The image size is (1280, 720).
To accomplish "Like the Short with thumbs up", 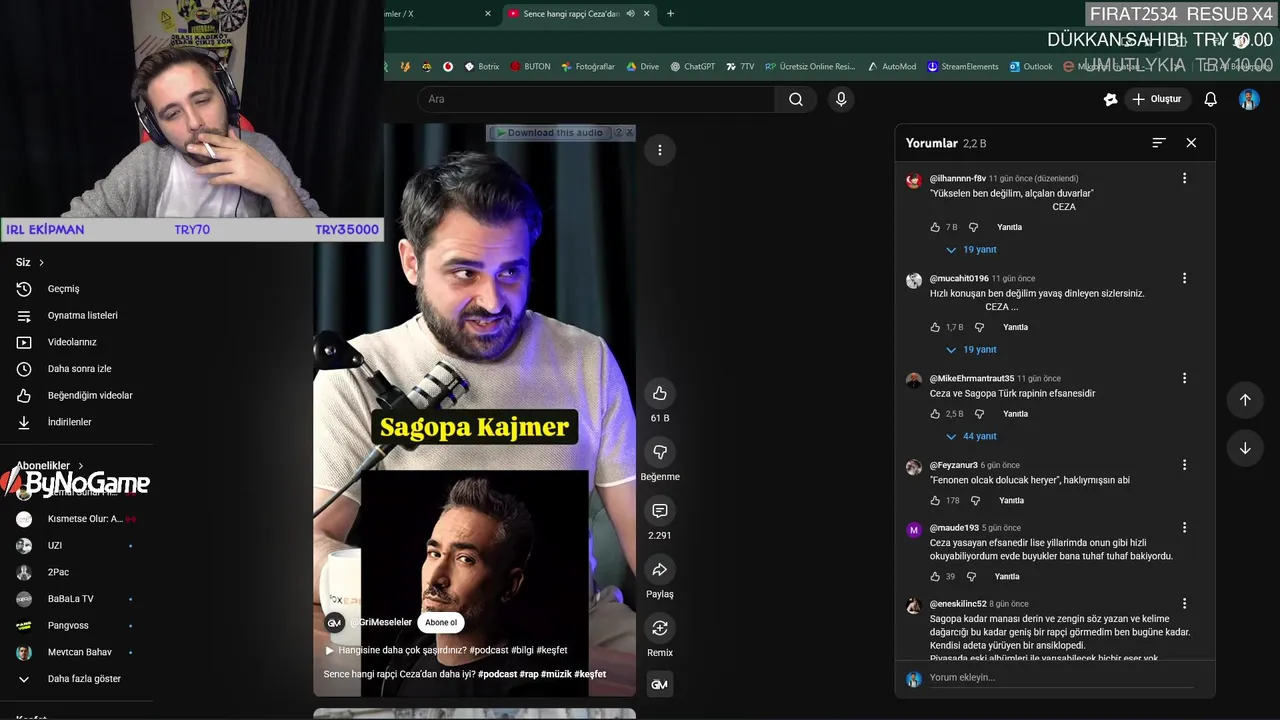I will point(659,393).
